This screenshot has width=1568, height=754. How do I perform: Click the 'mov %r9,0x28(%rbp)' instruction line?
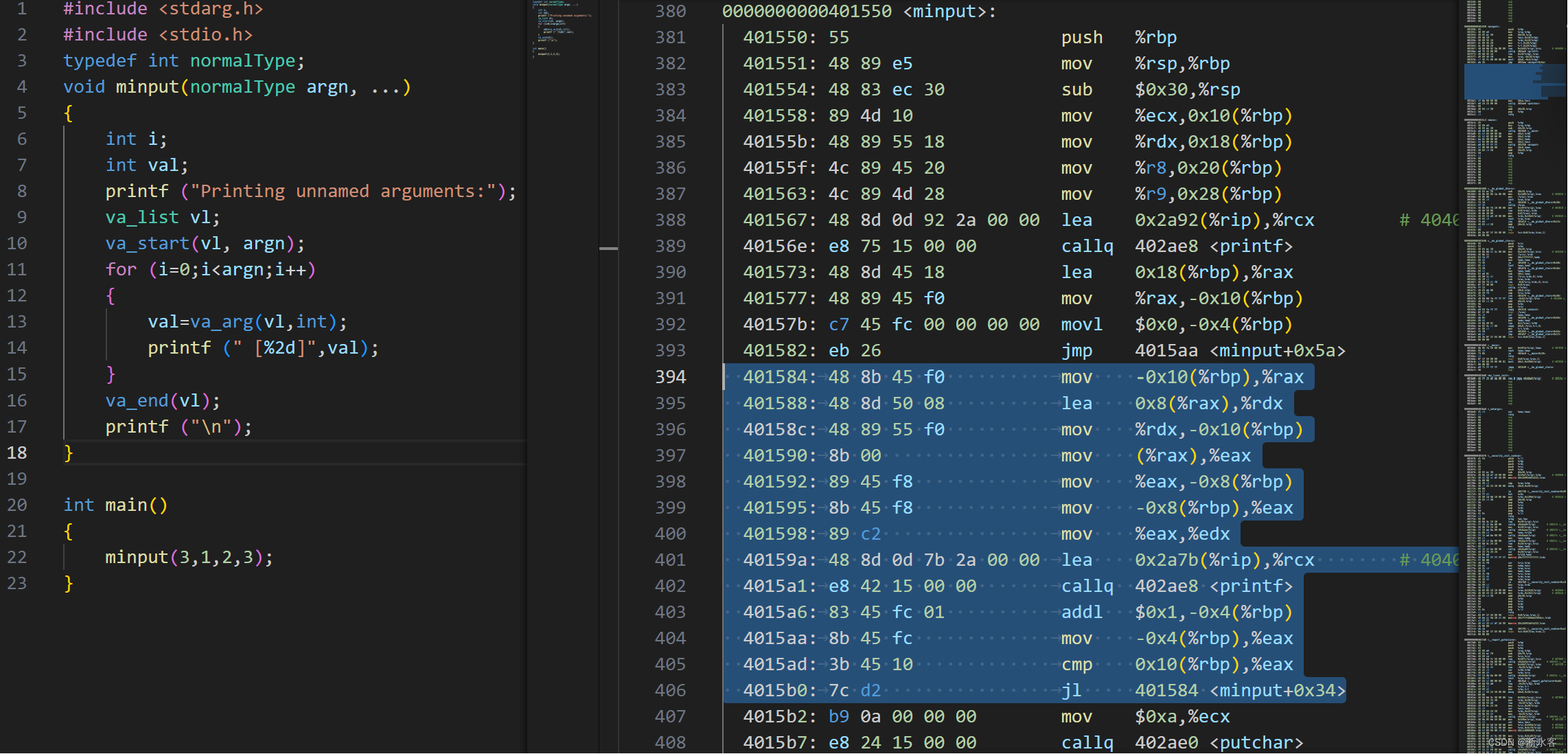coord(1012,194)
